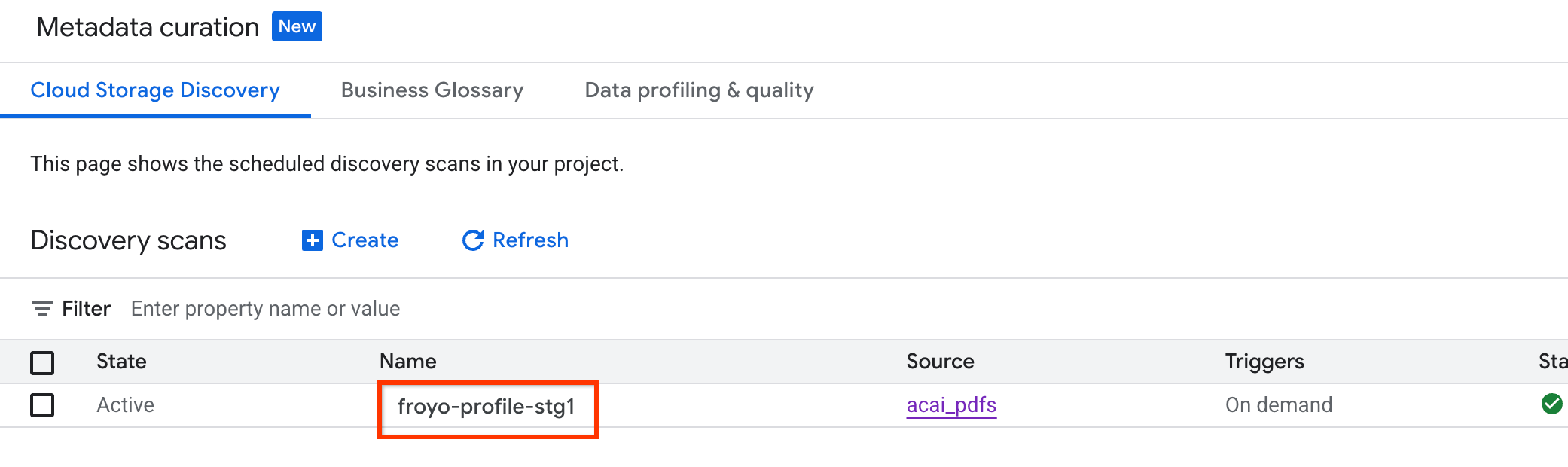
Task: Select the froyo-profile-stg1 row checkbox
Action: coord(43,404)
